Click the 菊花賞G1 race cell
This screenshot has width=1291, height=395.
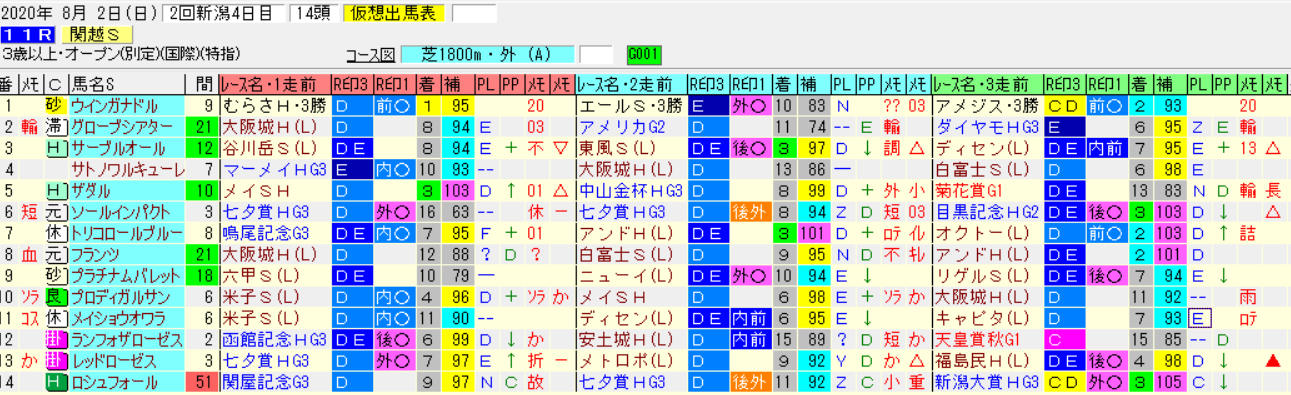point(988,190)
